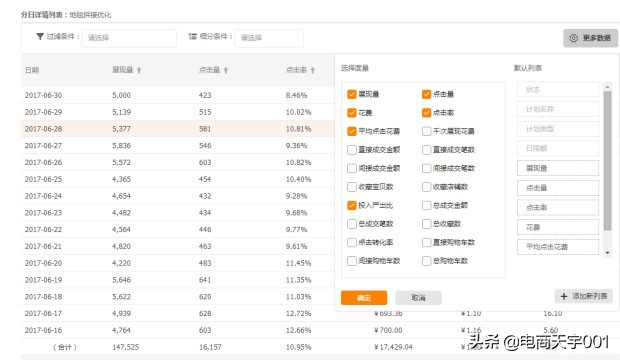The image size is (620, 360).
Task: Enable the 点击转化率 checkbox
Action: point(352,243)
